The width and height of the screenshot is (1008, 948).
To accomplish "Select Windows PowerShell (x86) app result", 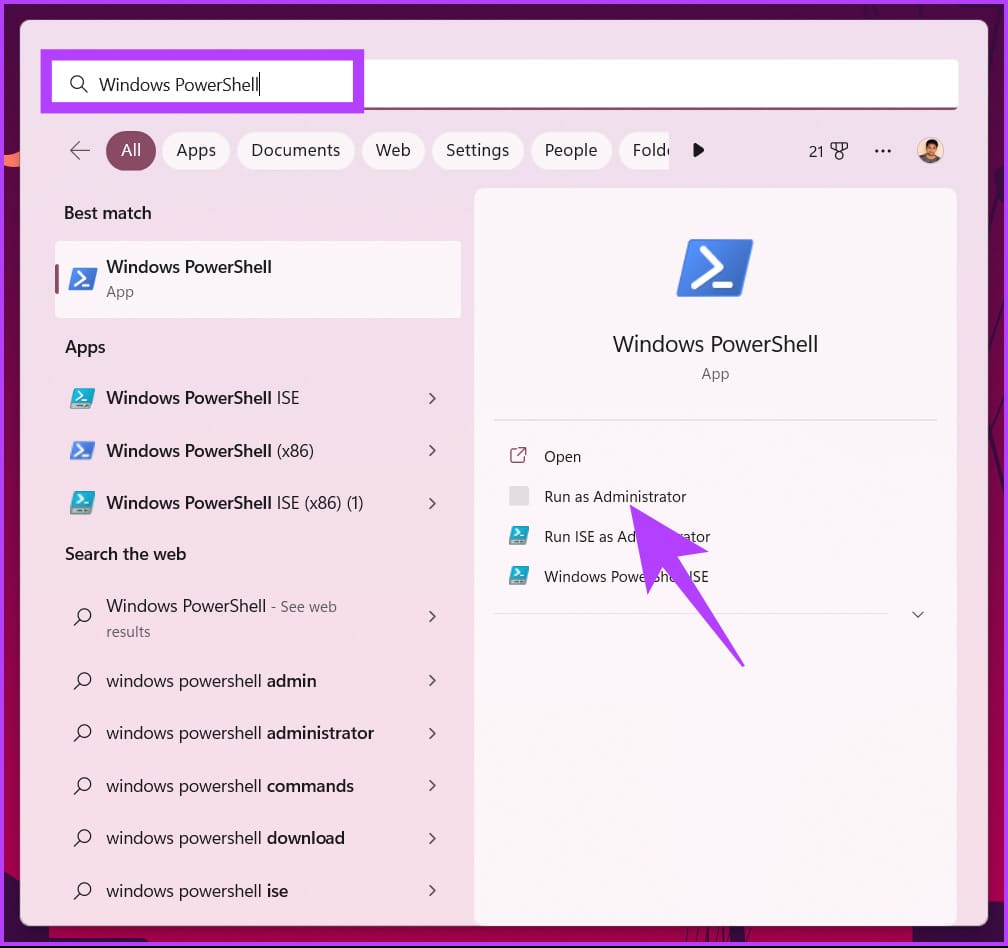I will [x=258, y=451].
